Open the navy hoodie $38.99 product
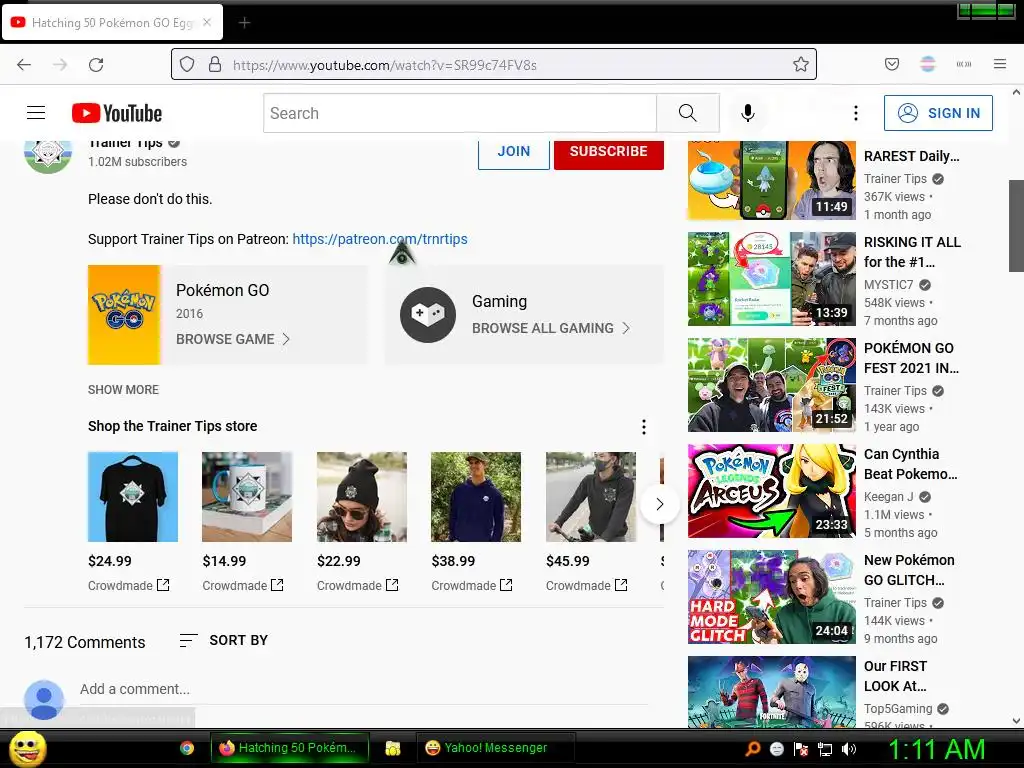Viewport: 1024px width, 768px height. tap(476, 497)
